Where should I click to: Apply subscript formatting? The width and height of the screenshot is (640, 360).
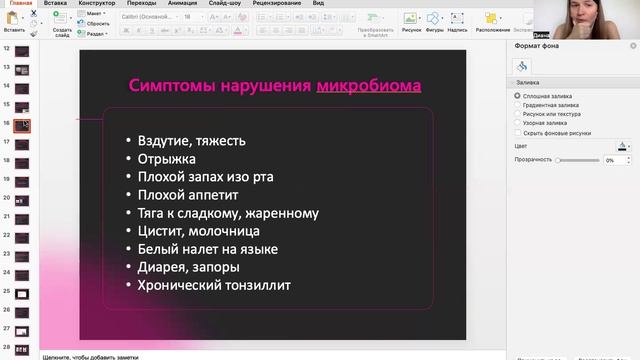tap(191, 31)
